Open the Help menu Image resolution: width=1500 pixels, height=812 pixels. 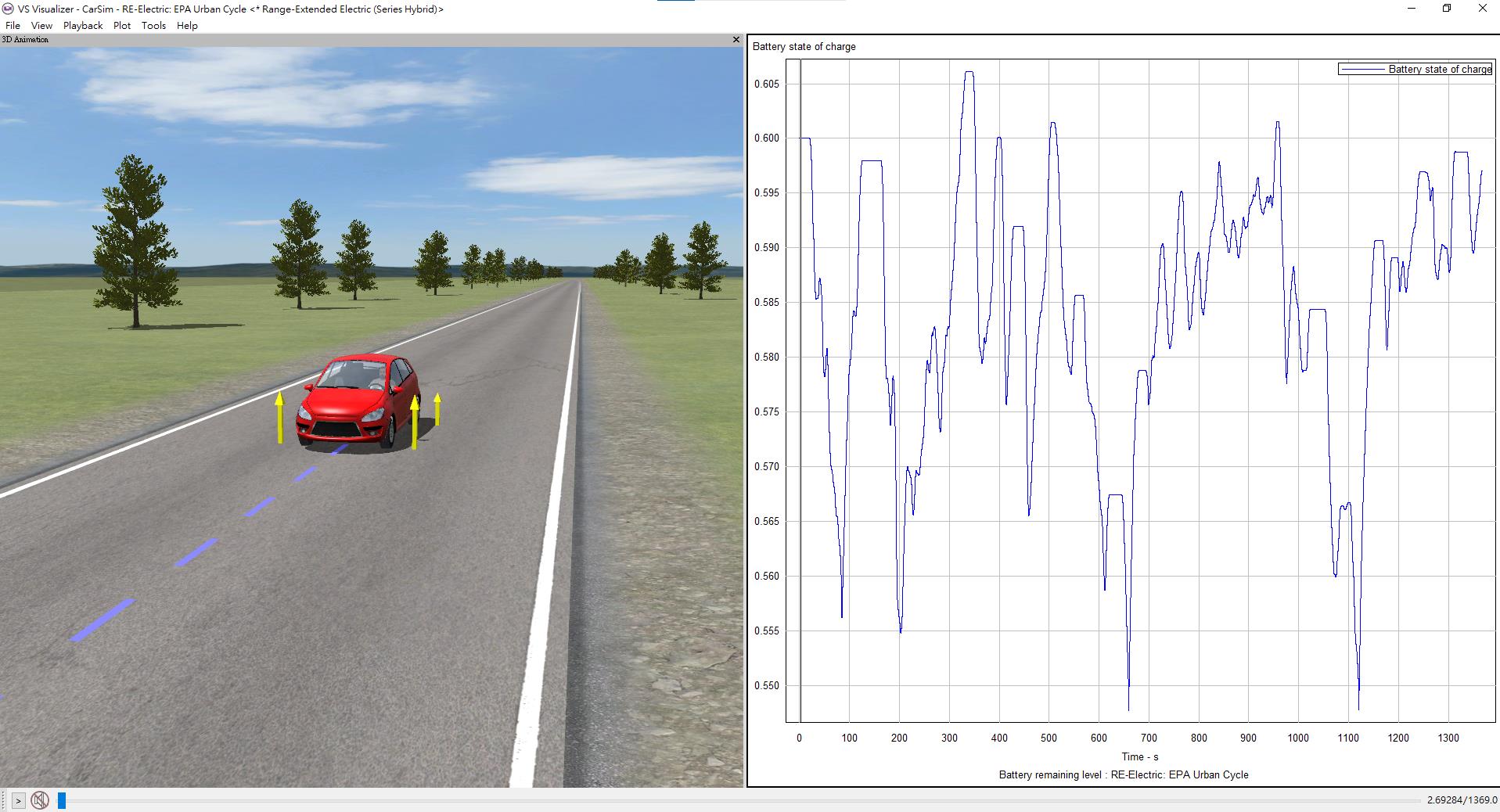pyautogui.click(x=187, y=25)
